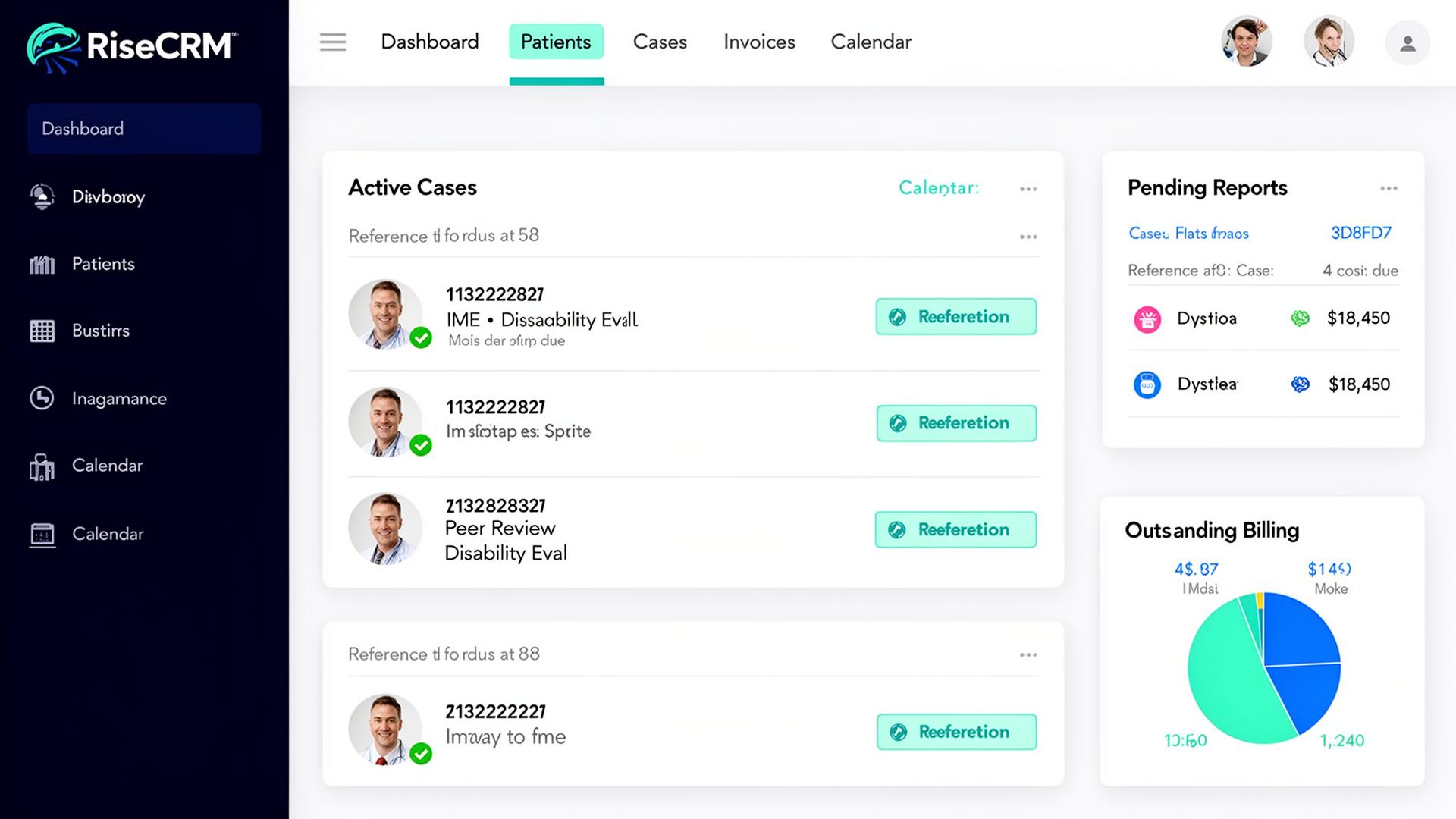Open the user account icon top right
The width and height of the screenshot is (1456, 819).
click(x=1407, y=43)
